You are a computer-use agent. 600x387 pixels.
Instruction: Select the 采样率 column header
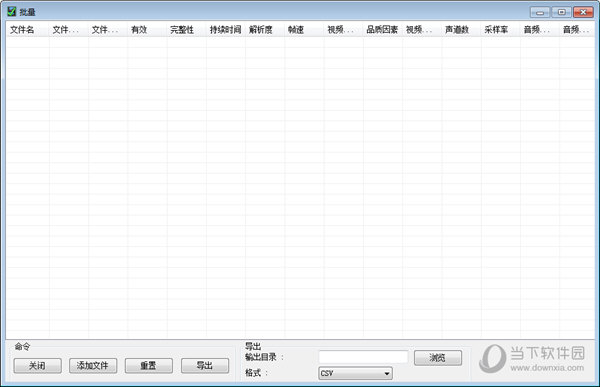(x=501, y=29)
